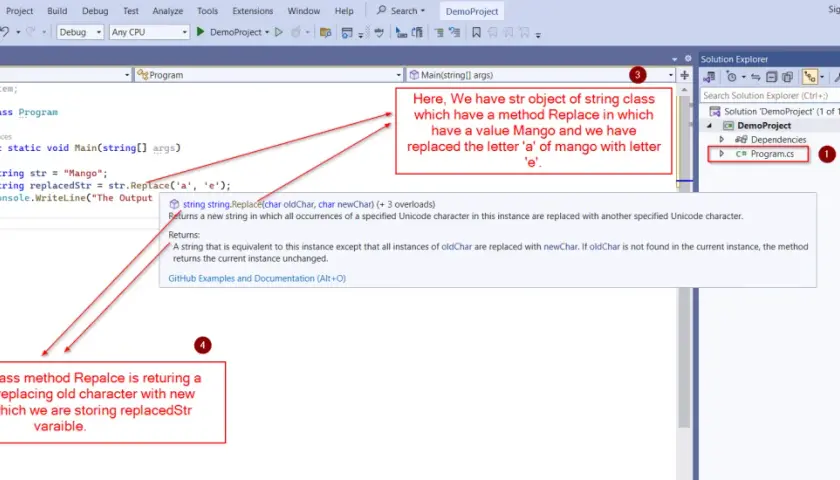
Task: Click the Collapse All icon in Solution Explorer
Action: pos(771,77)
